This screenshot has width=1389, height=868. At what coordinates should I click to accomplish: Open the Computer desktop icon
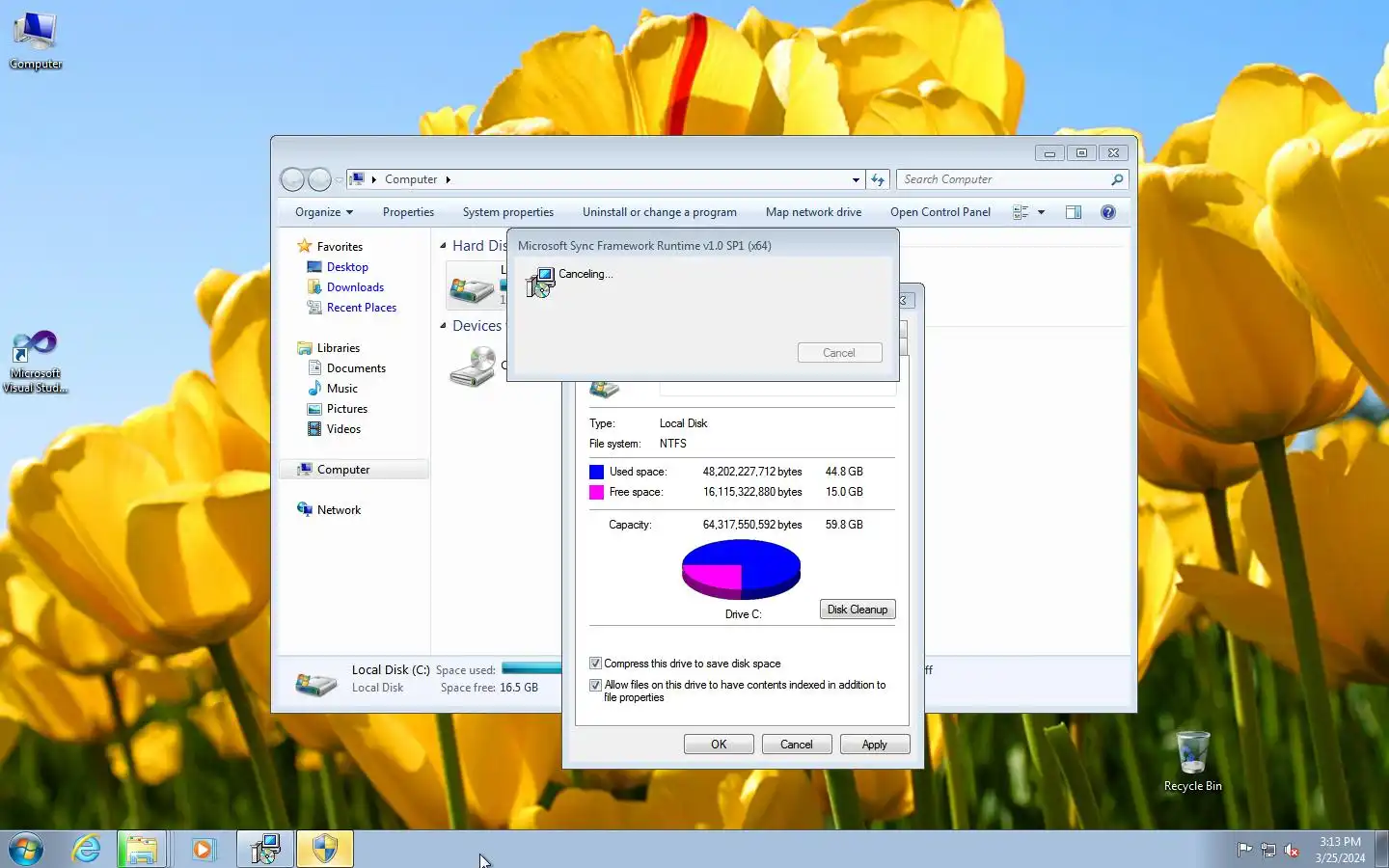pyautogui.click(x=36, y=41)
